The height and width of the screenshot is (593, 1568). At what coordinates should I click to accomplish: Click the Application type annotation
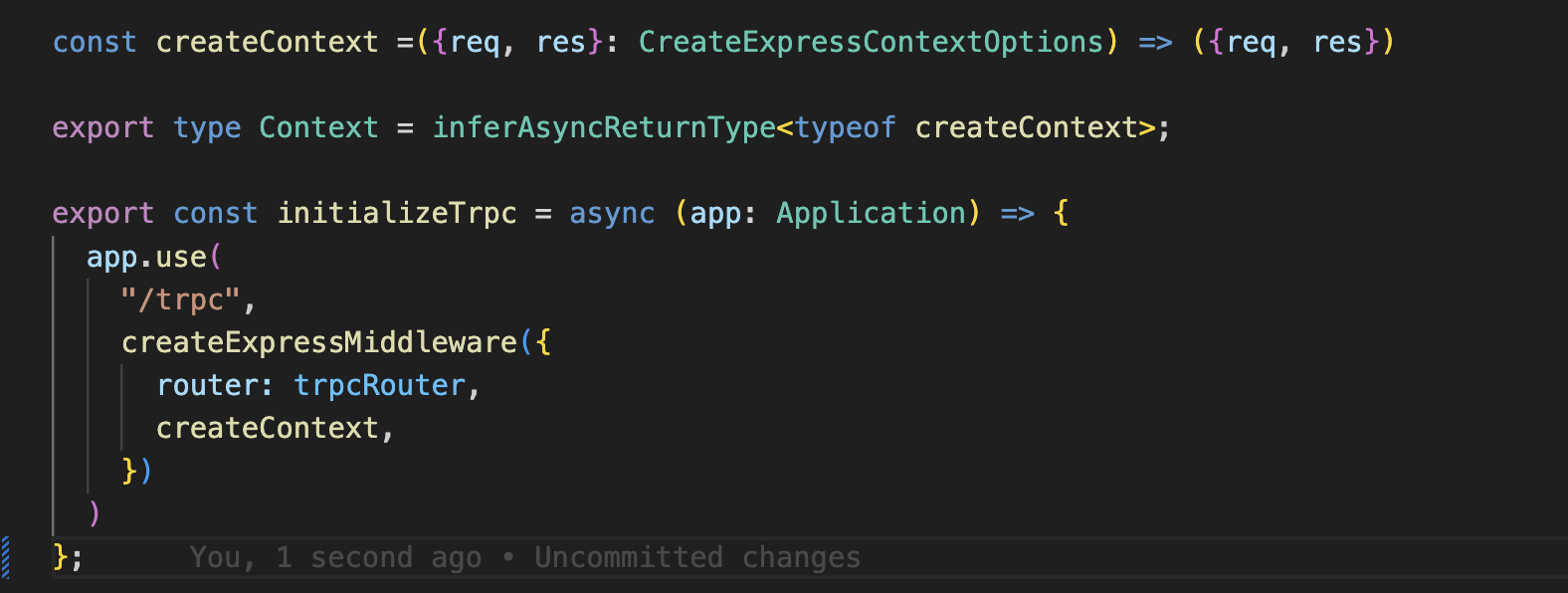871,213
